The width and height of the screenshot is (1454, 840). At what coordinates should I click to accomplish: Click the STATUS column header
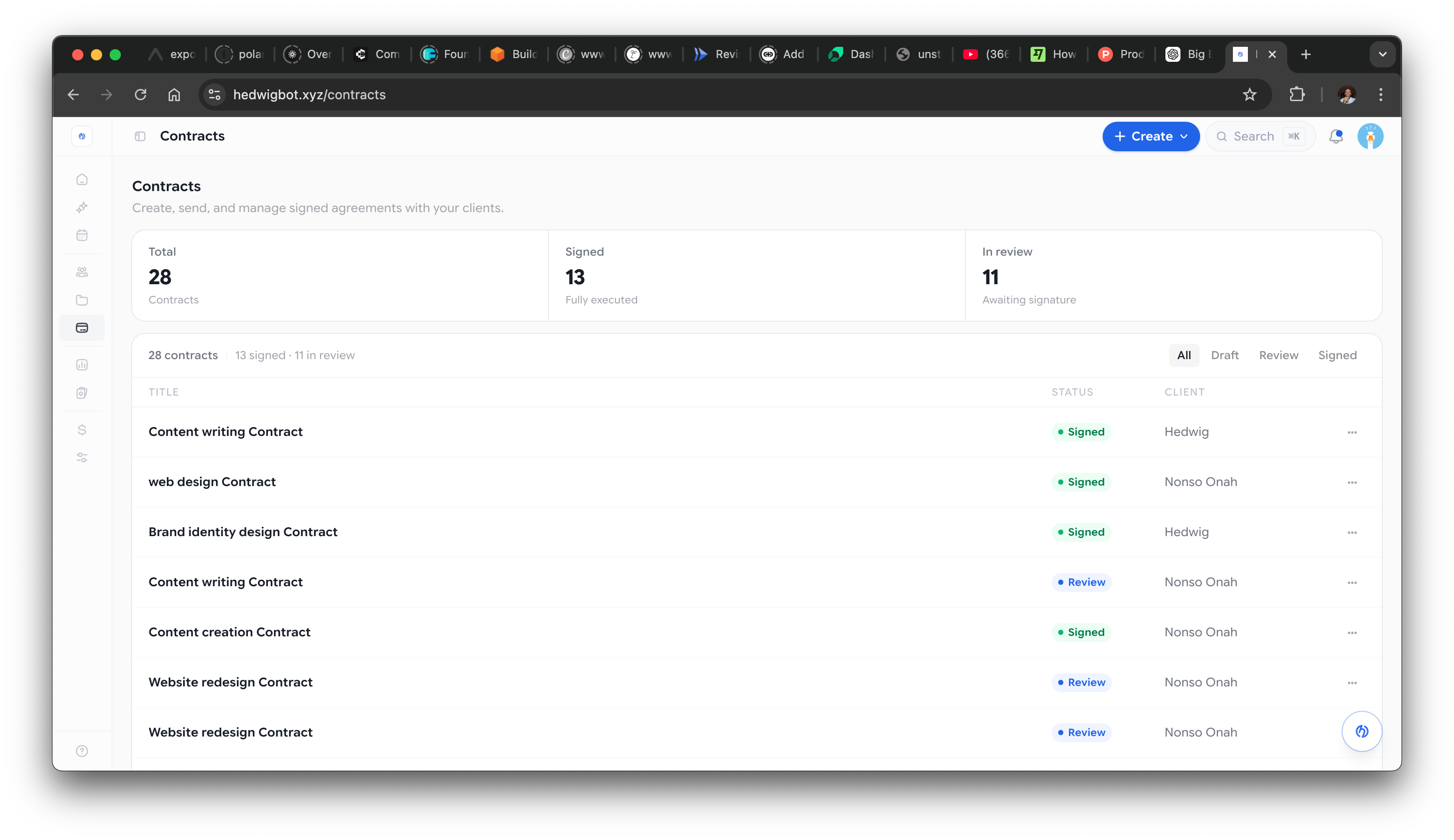(x=1072, y=392)
